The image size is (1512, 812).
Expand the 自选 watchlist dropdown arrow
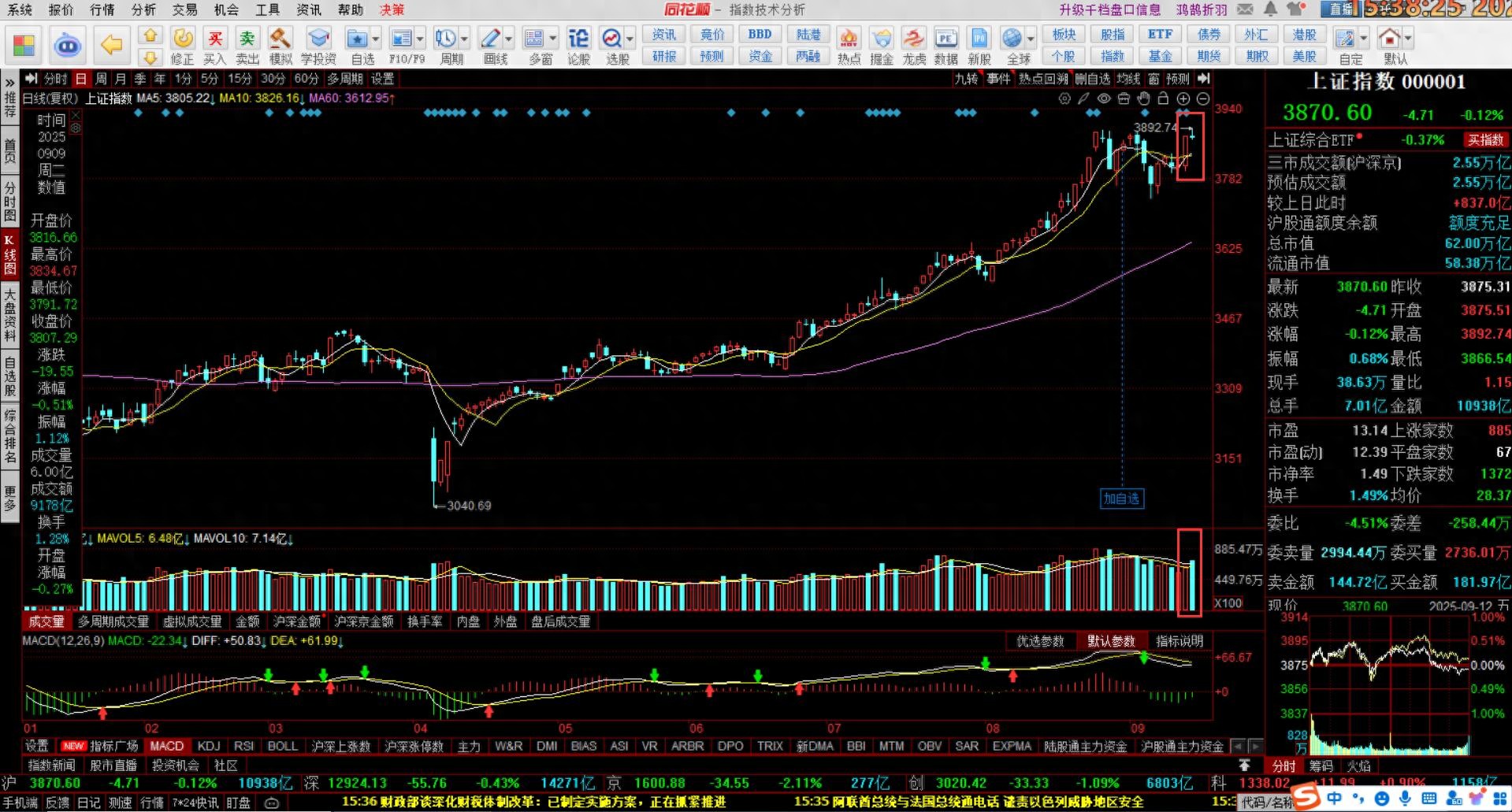[376, 39]
